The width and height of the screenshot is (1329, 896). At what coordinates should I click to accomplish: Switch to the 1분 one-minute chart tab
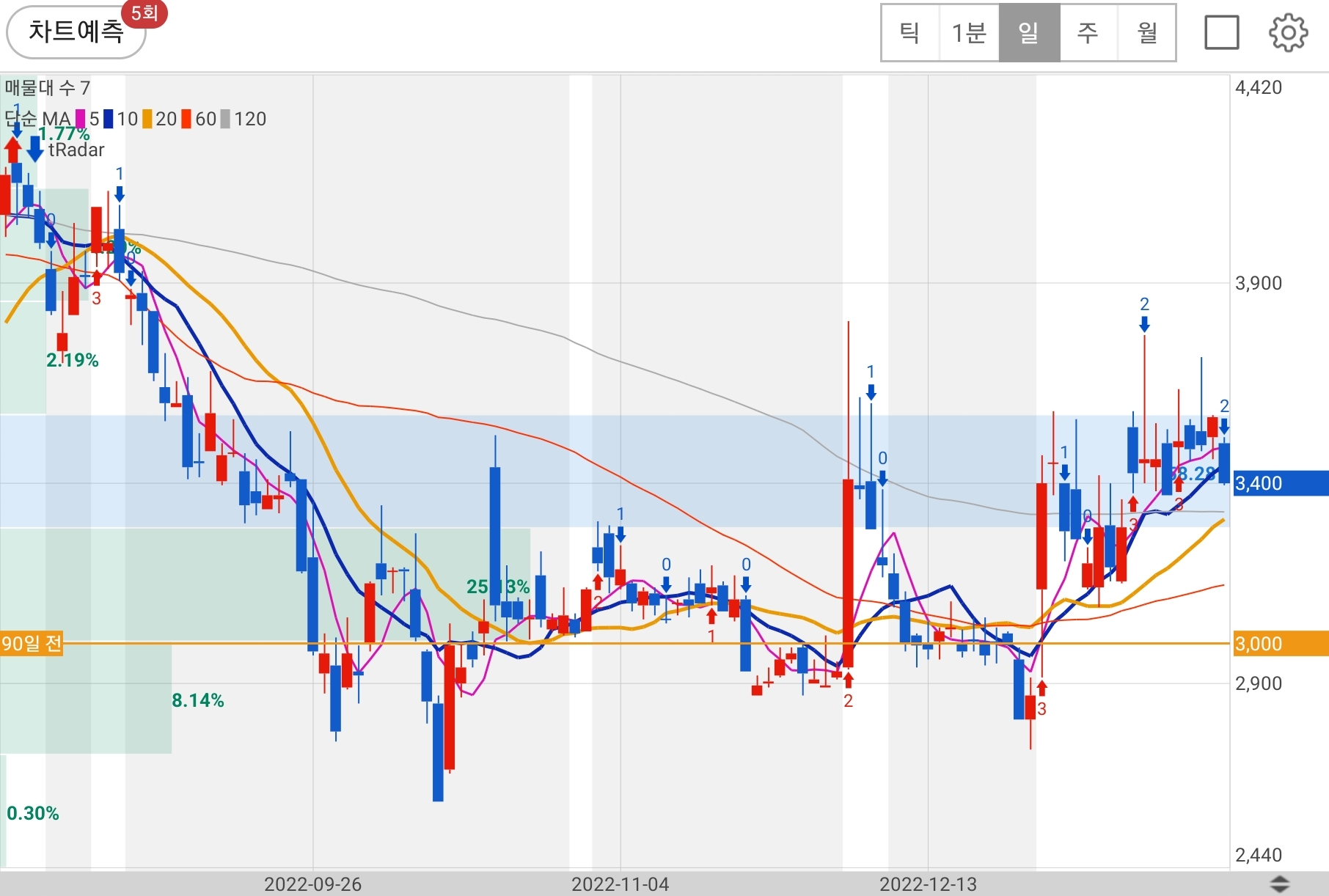(x=969, y=33)
